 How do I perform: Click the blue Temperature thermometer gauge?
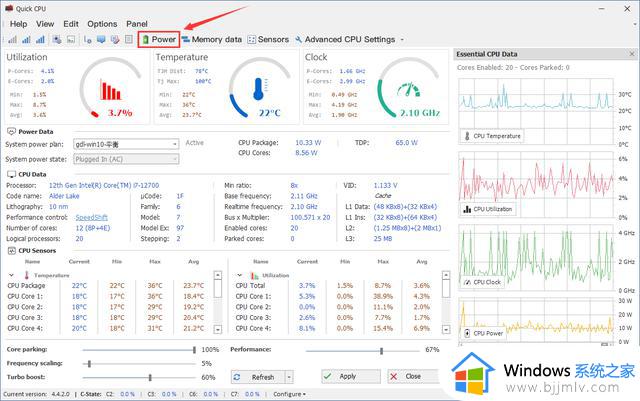coord(259,88)
